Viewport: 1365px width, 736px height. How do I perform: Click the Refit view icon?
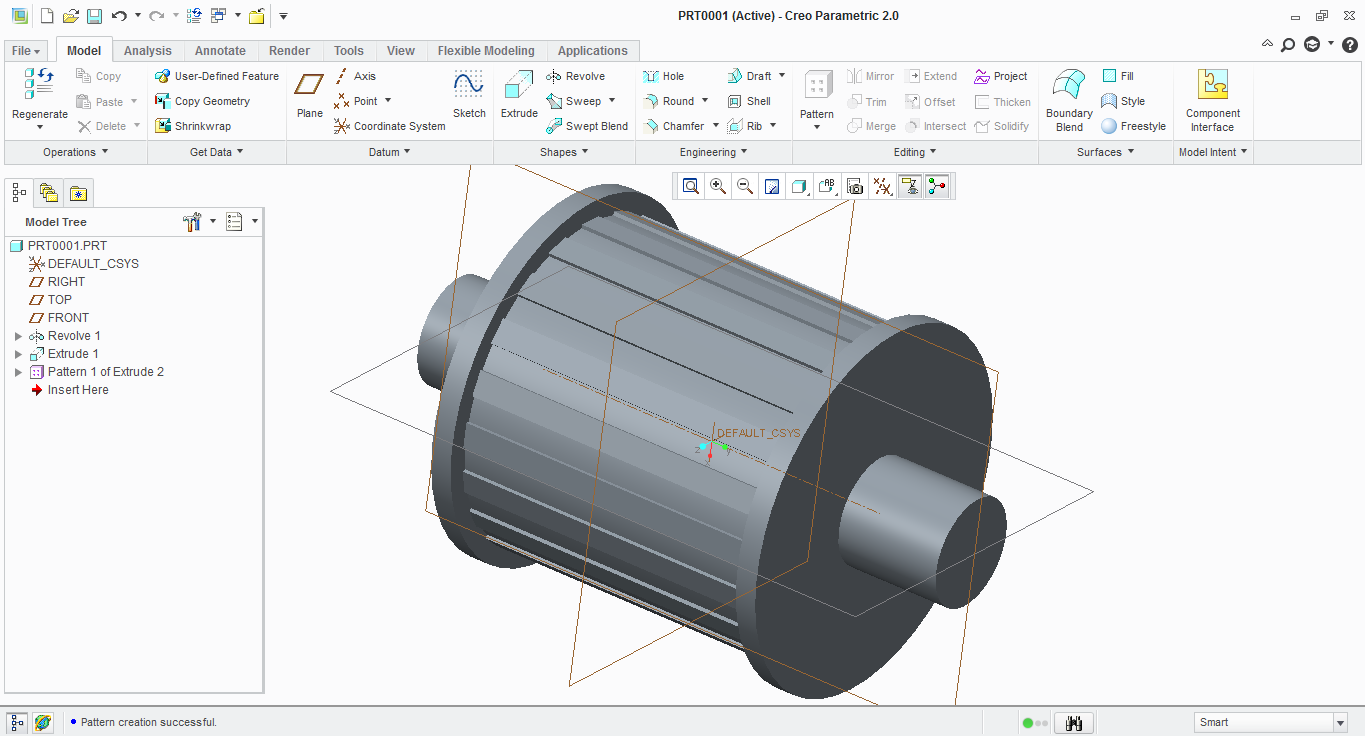[691, 186]
